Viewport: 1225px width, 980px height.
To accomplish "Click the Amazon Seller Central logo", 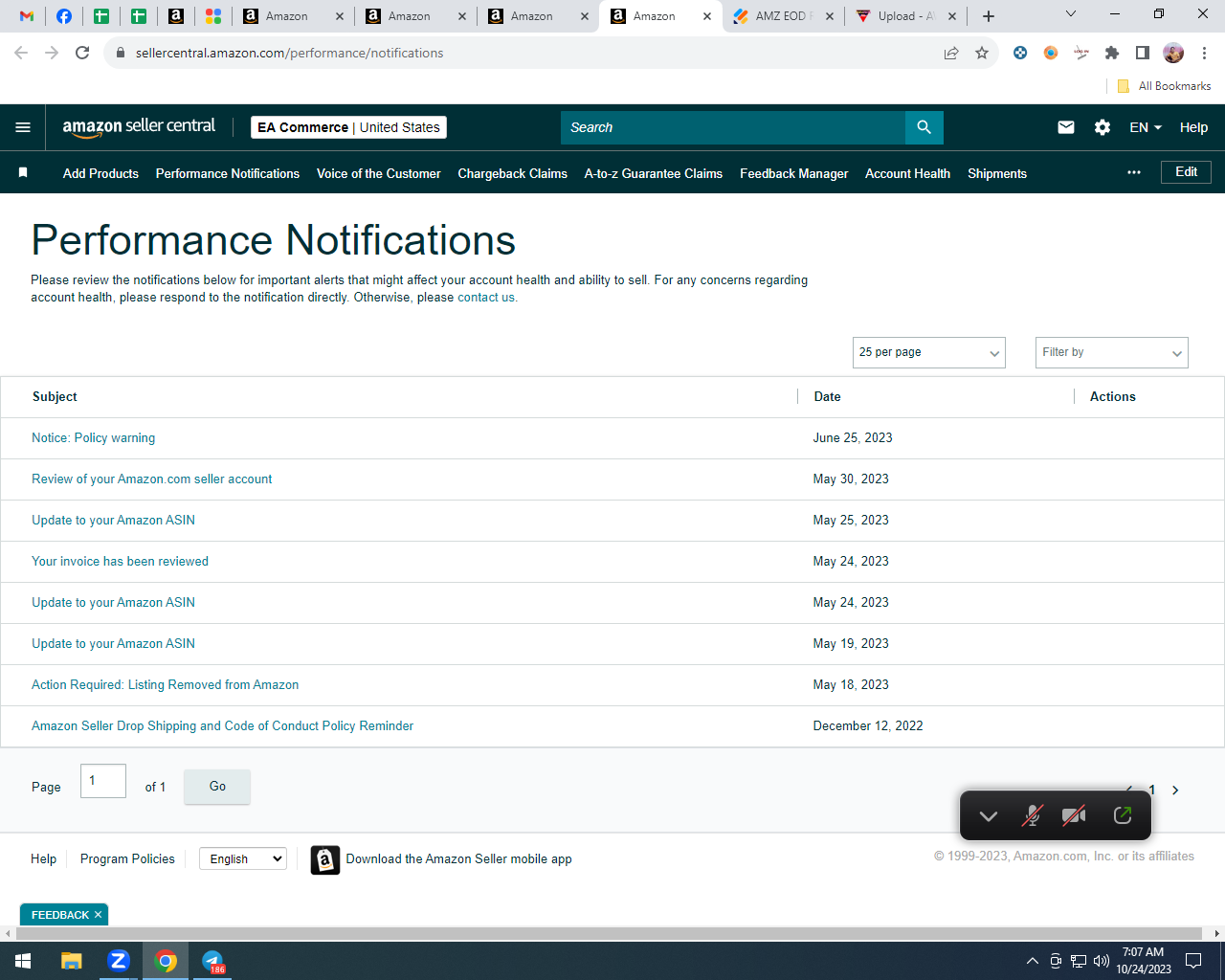I will click(139, 127).
